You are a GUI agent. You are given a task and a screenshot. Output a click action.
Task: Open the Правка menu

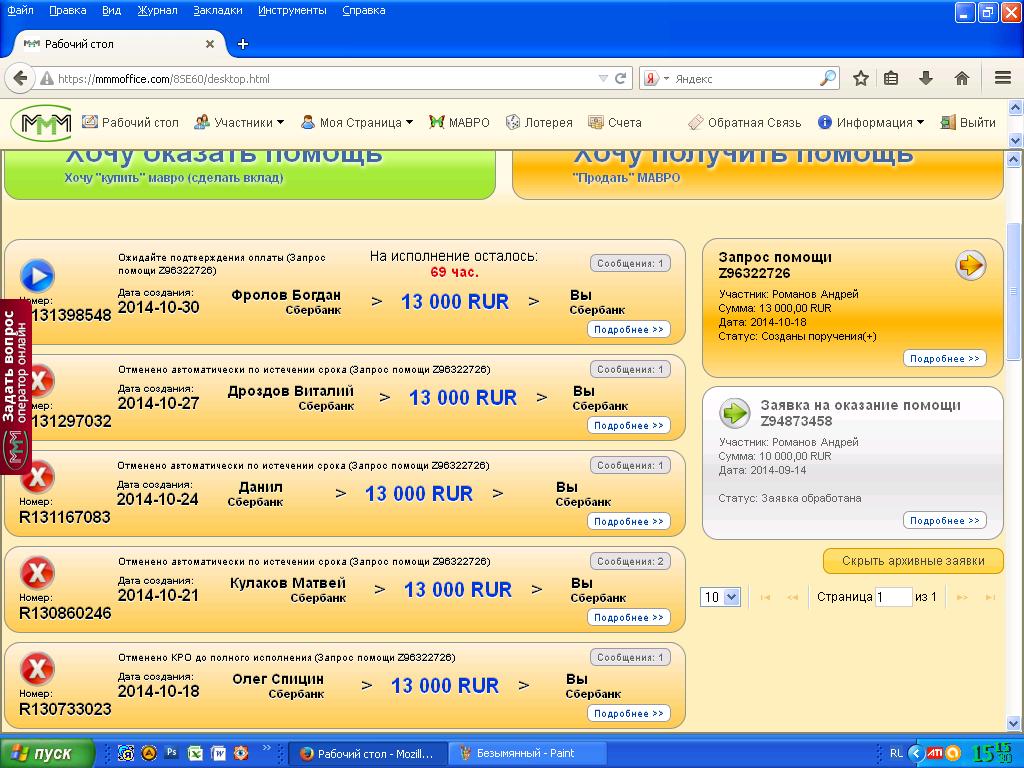click(68, 10)
